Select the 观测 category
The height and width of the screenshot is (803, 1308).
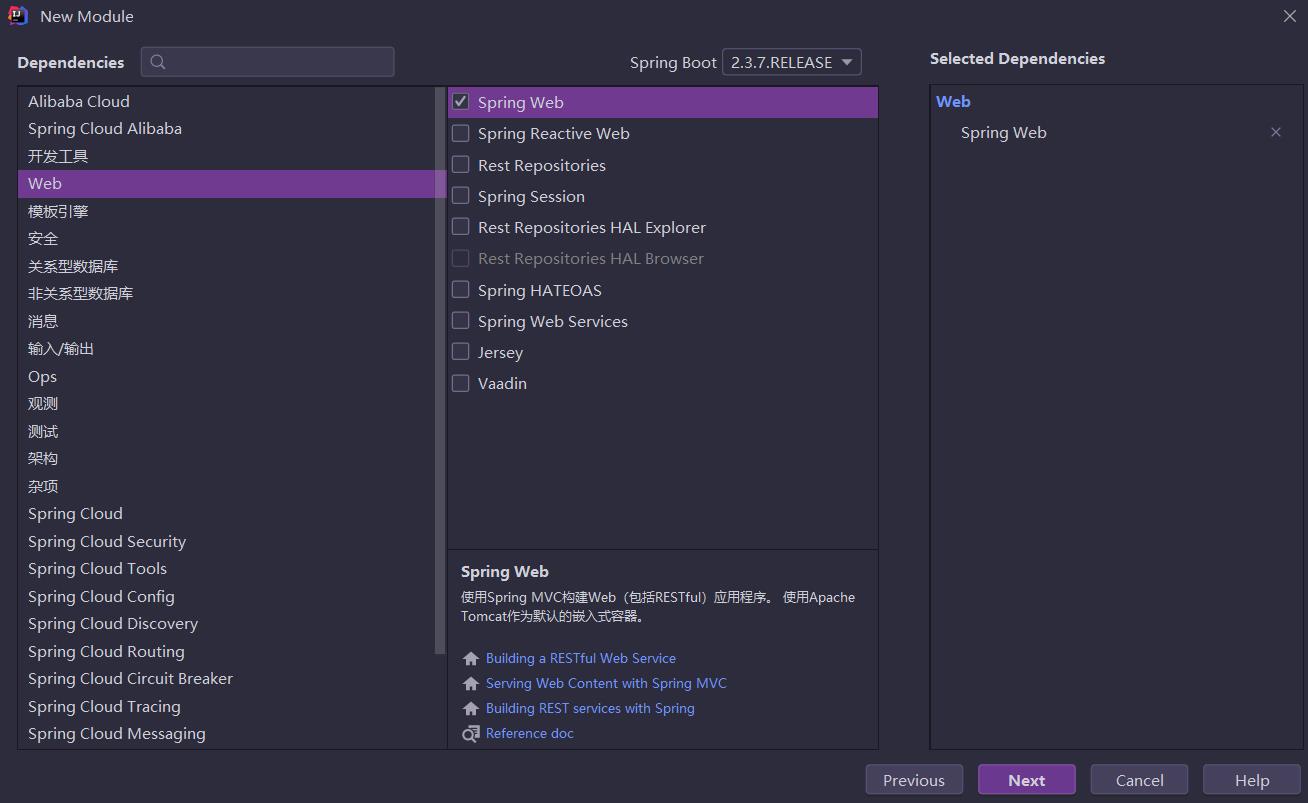coord(226,404)
